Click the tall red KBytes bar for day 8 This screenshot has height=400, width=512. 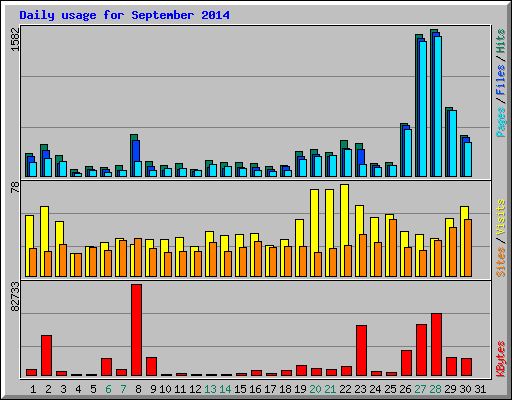point(136,330)
